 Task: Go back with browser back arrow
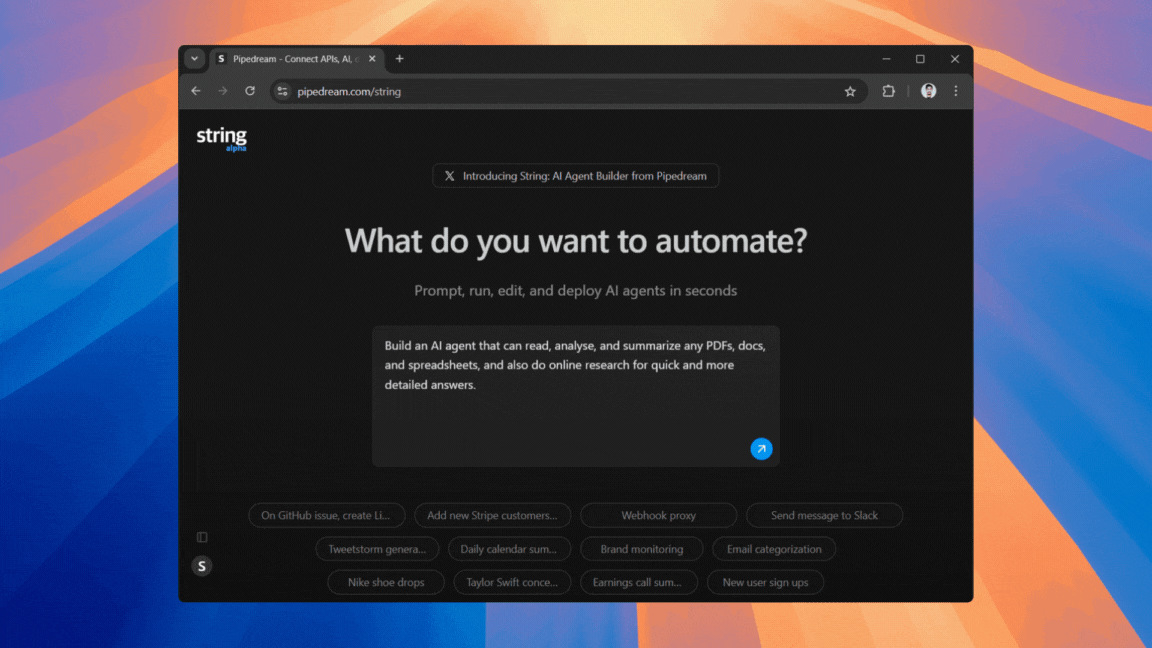tap(196, 91)
